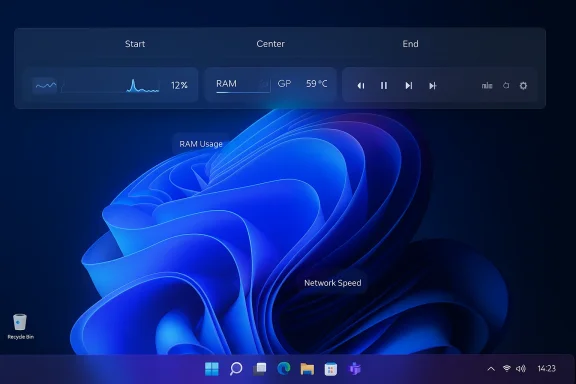The height and width of the screenshot is (384, 576).
Task: Open File Explorer from taskbar
Action: [307, 369]
